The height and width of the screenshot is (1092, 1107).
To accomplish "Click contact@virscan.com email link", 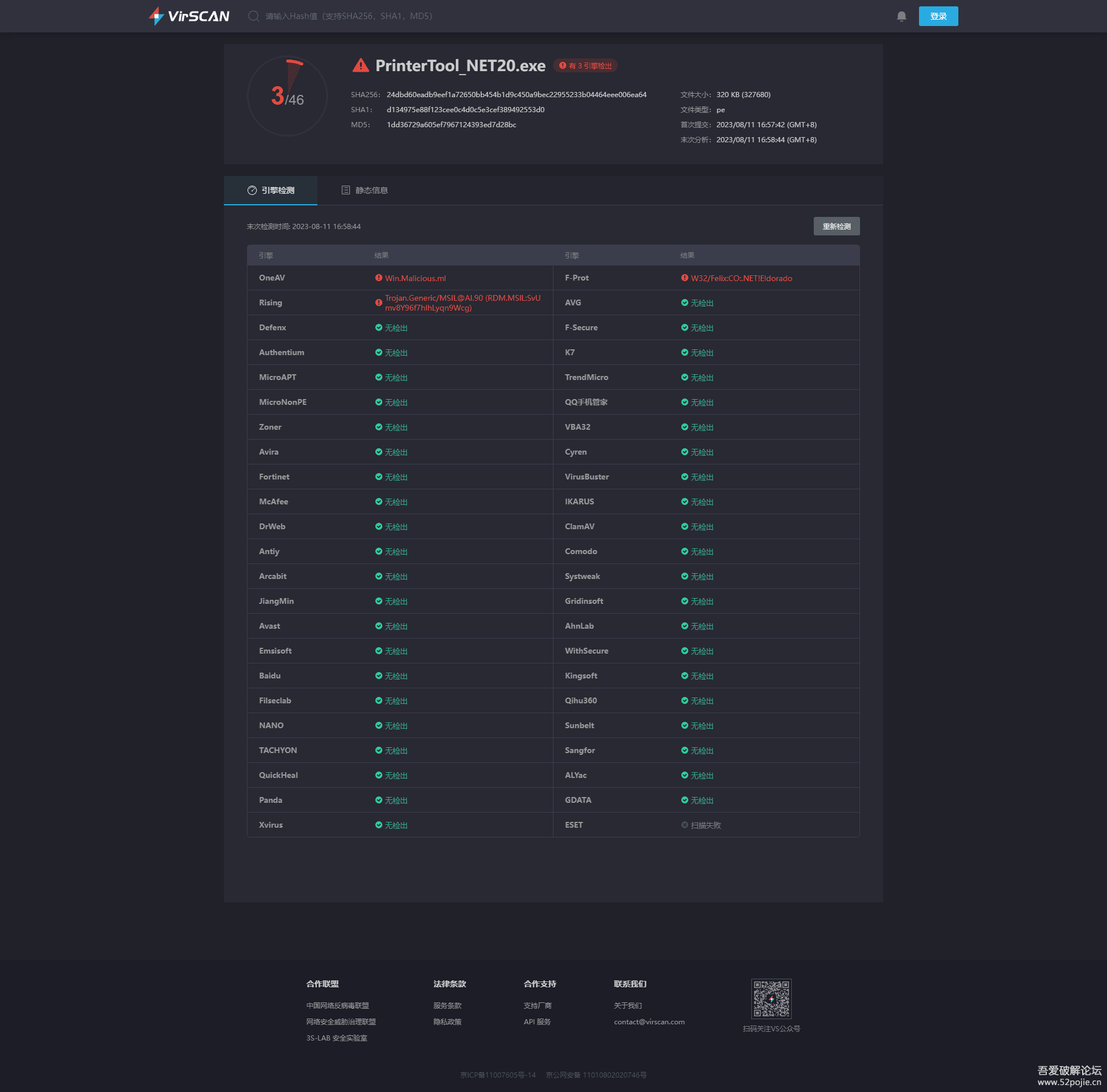I will point(650,1022).
